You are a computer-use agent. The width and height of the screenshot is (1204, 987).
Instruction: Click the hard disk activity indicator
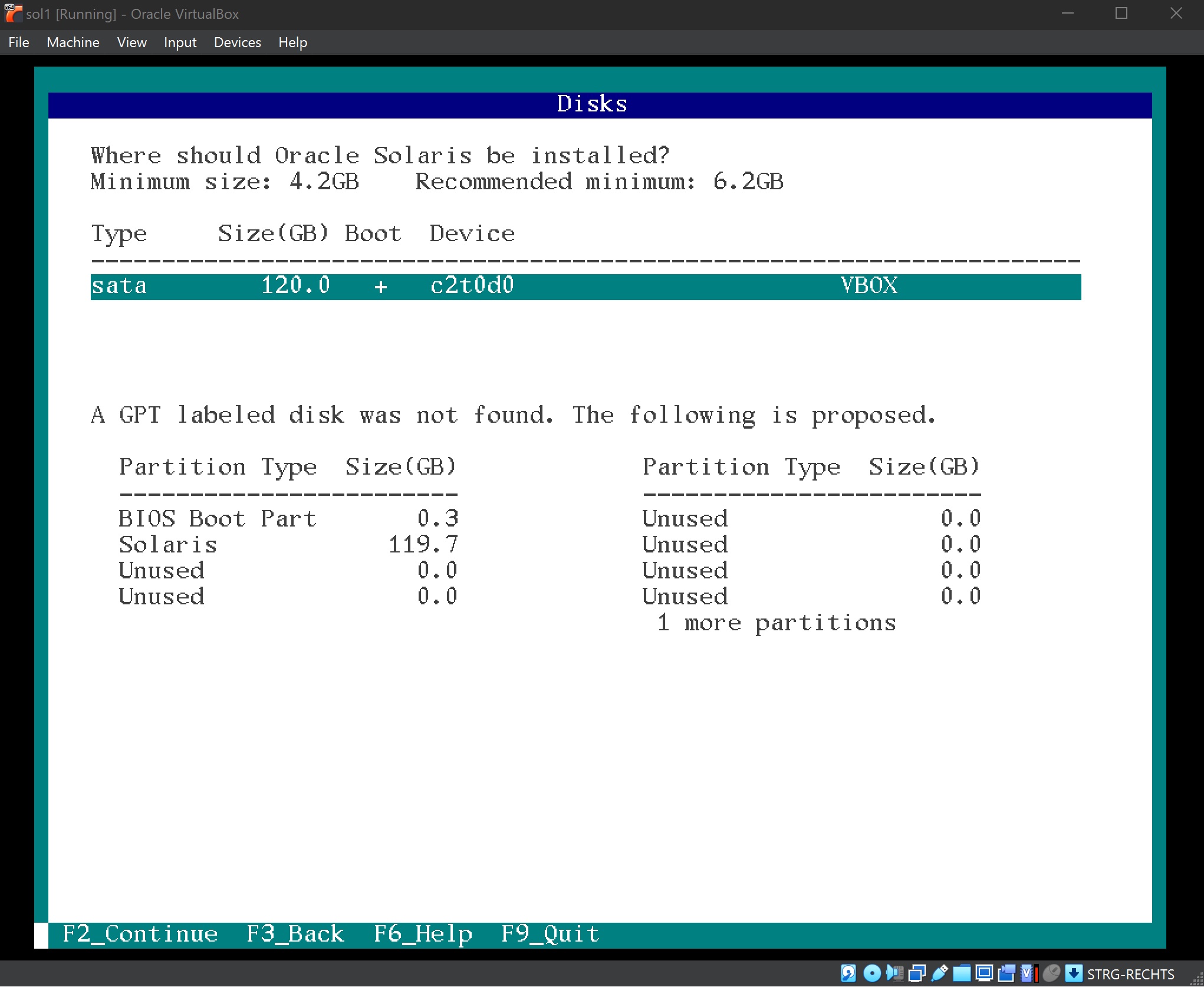[848, 973]
